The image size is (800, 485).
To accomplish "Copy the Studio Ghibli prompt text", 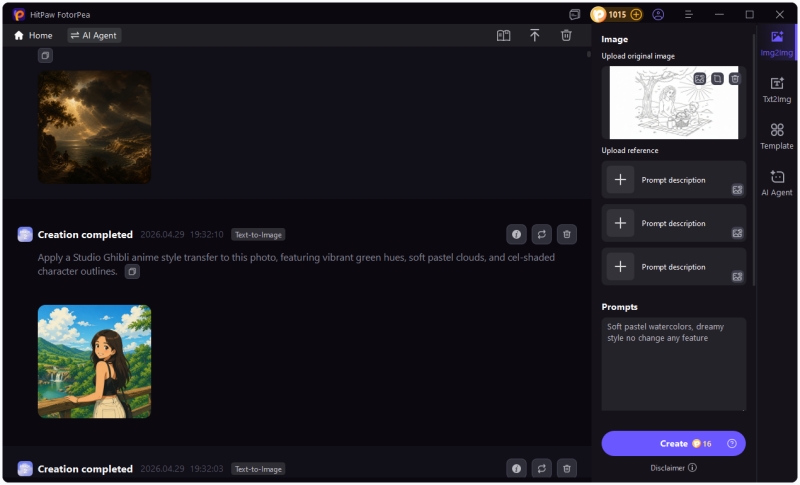I will click(132, 272).
